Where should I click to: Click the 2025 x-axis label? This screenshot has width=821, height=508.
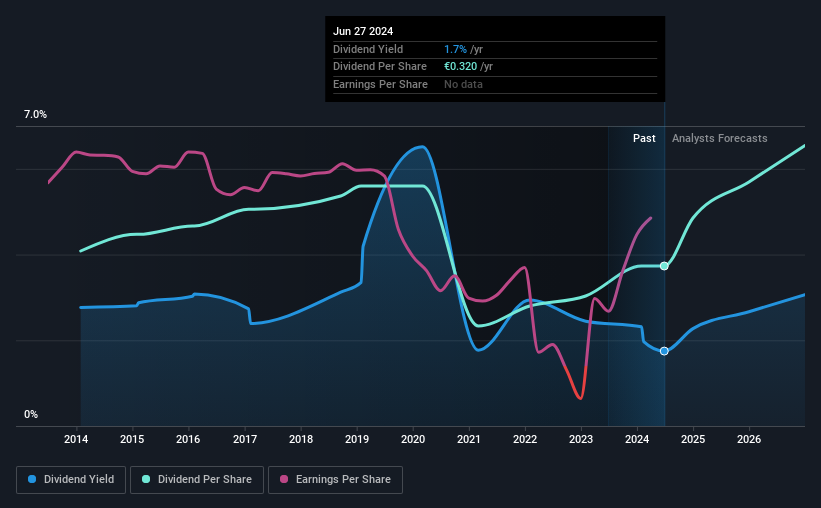693,439
